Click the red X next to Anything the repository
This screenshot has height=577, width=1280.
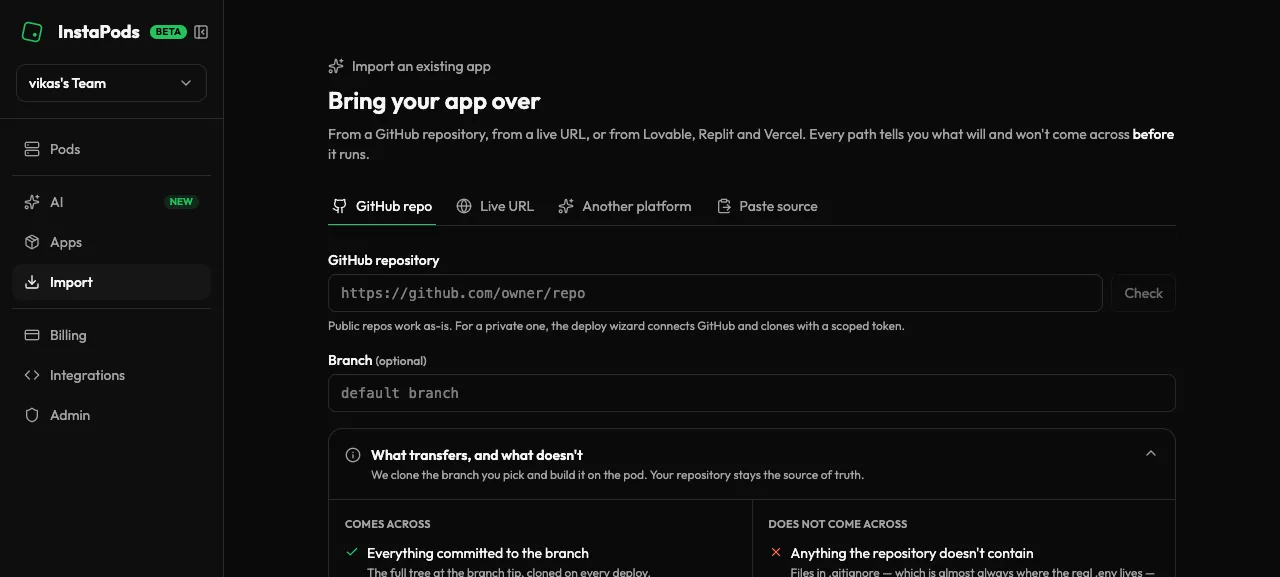coord(776,552)
